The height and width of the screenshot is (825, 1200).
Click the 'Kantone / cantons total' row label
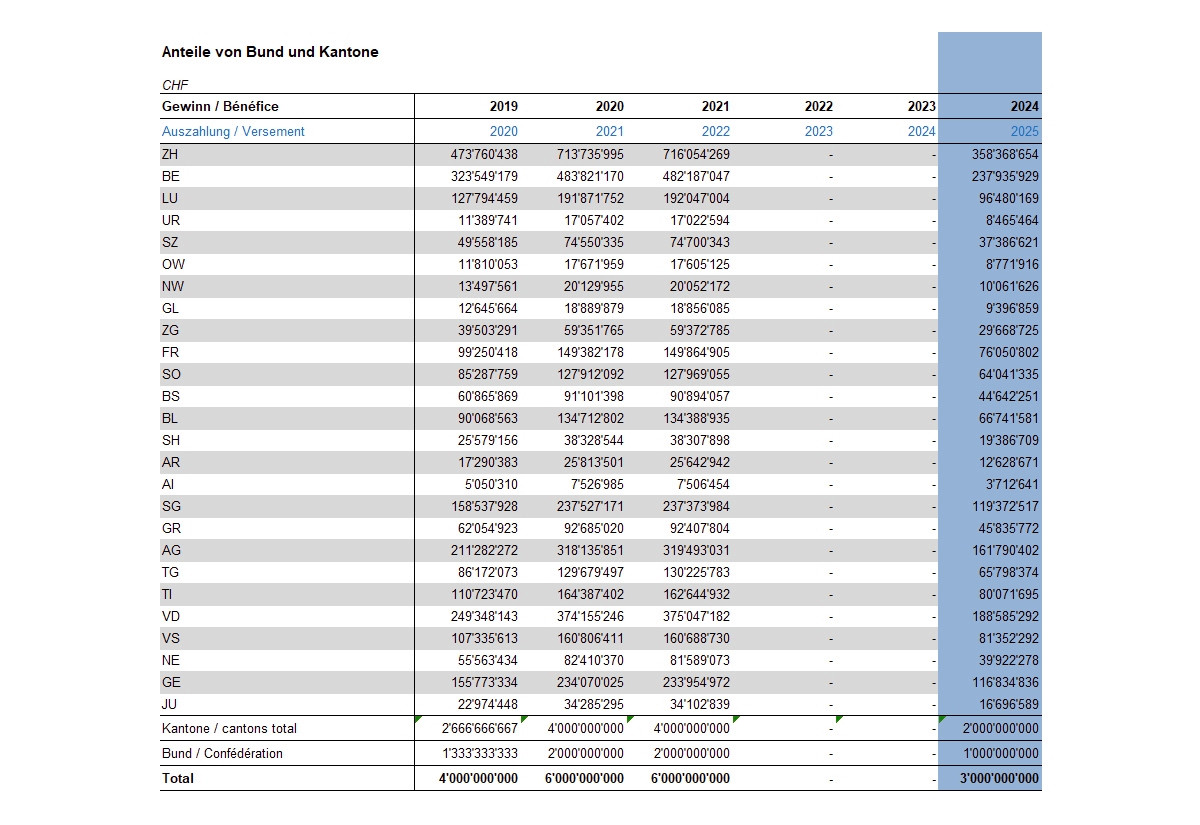click(x=229, y=729)
